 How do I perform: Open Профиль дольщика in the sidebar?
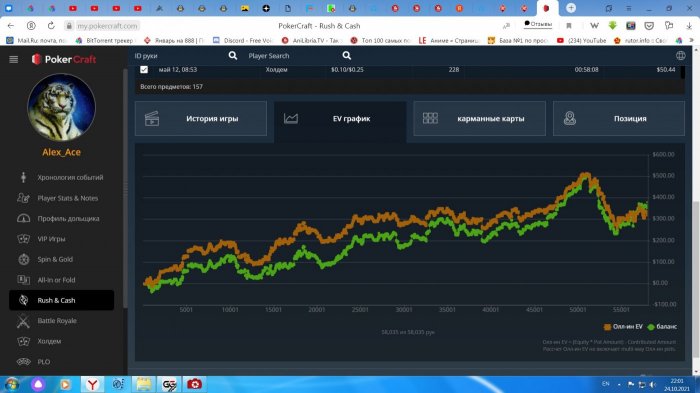61,218
